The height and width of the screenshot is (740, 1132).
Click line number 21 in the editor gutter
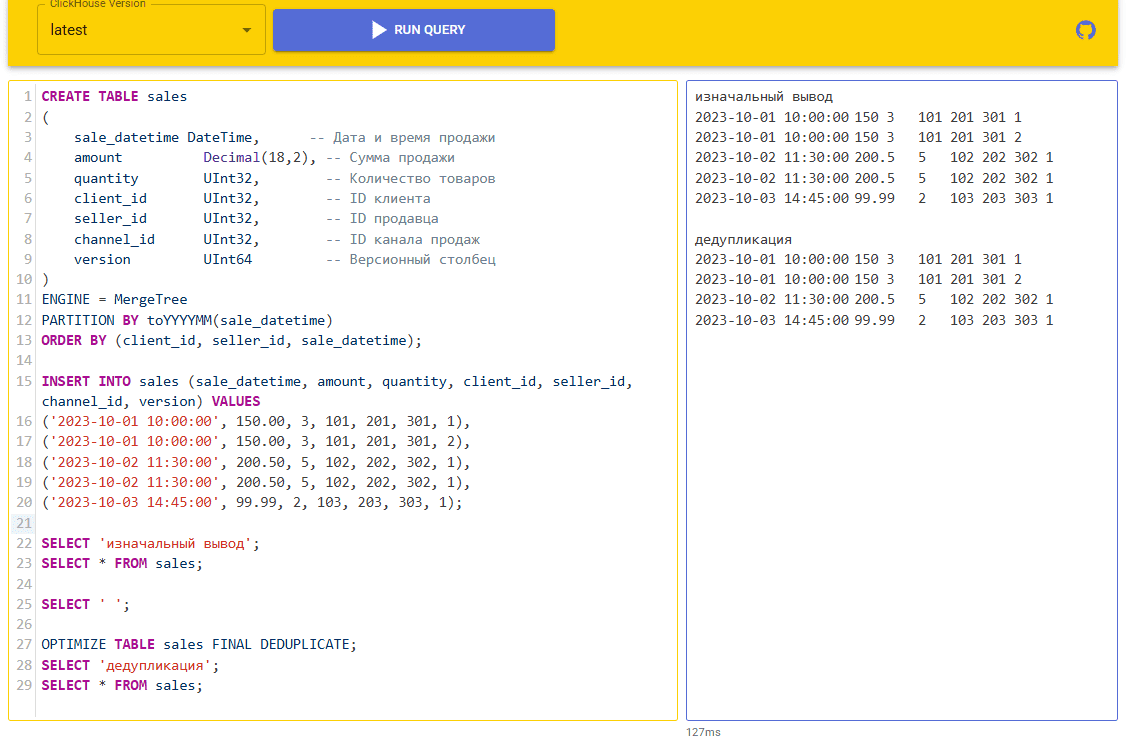[x=25, y=523]
